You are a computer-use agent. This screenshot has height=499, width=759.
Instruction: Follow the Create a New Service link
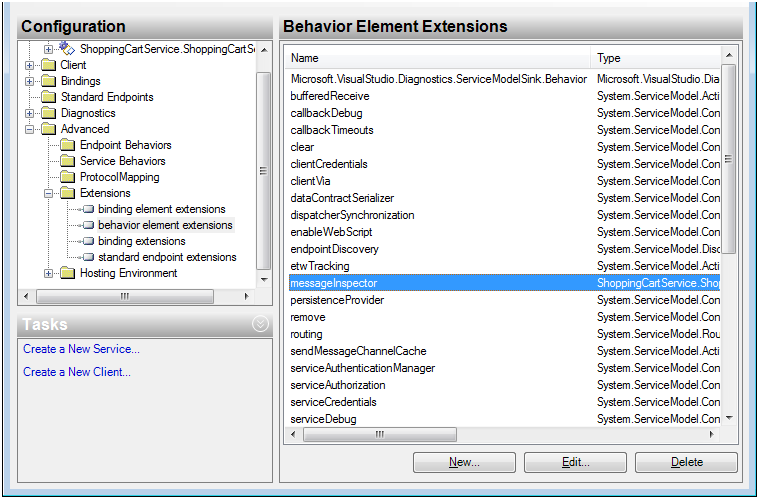pos(81,349)
